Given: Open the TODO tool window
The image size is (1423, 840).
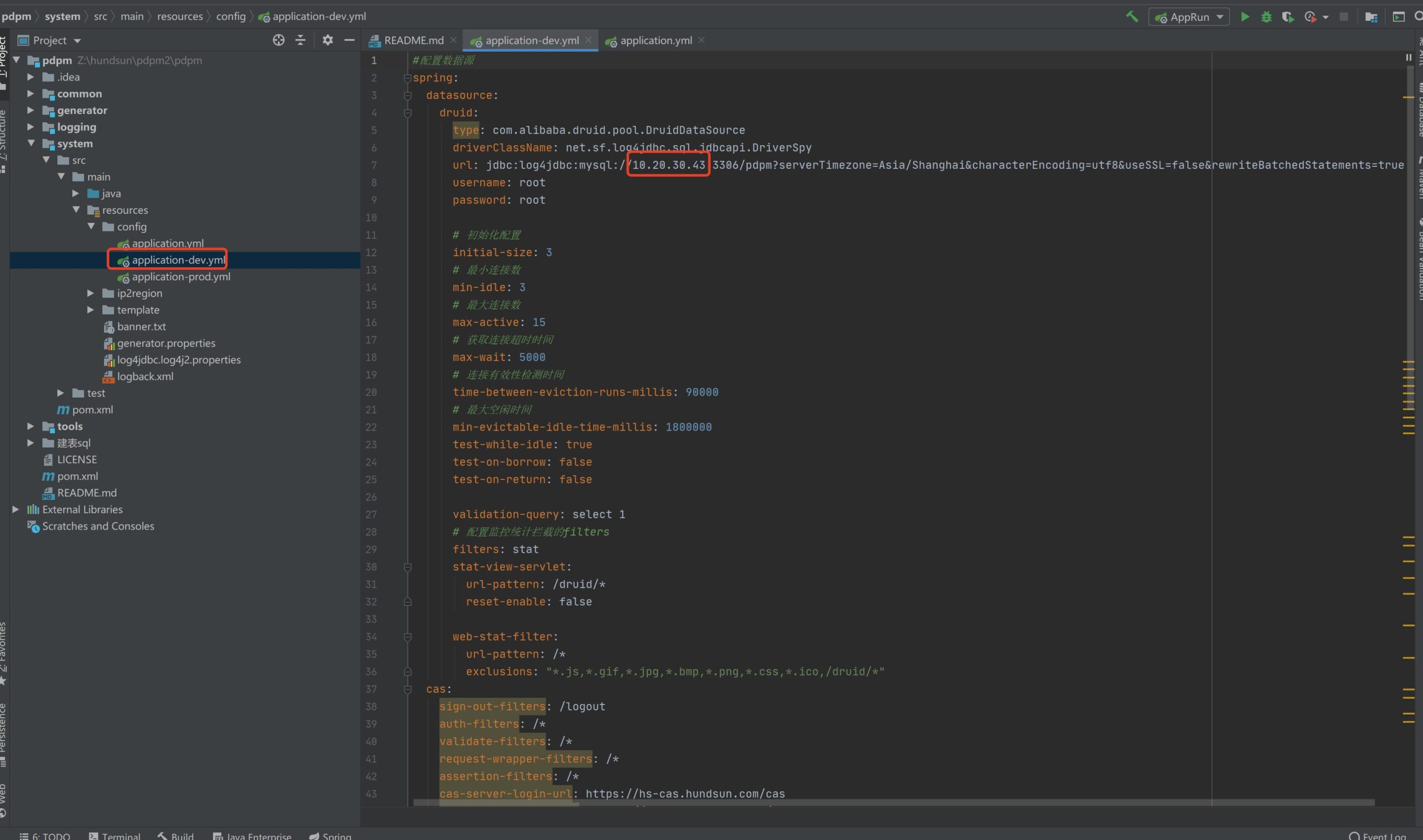Looking at the screenshot, I should click(45, 836).
